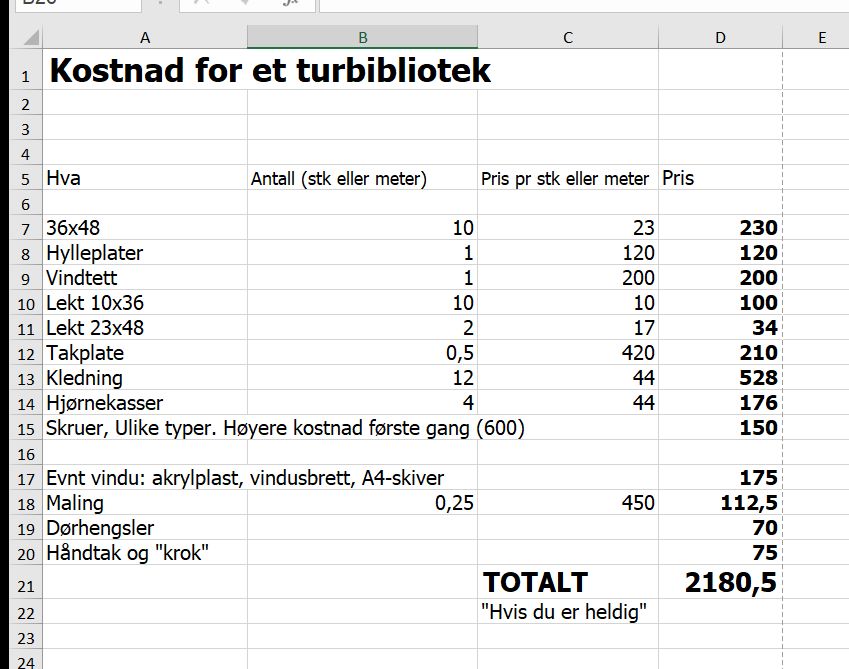Select column B header
The height and width of the screenshot is (669, 849).
362,37
